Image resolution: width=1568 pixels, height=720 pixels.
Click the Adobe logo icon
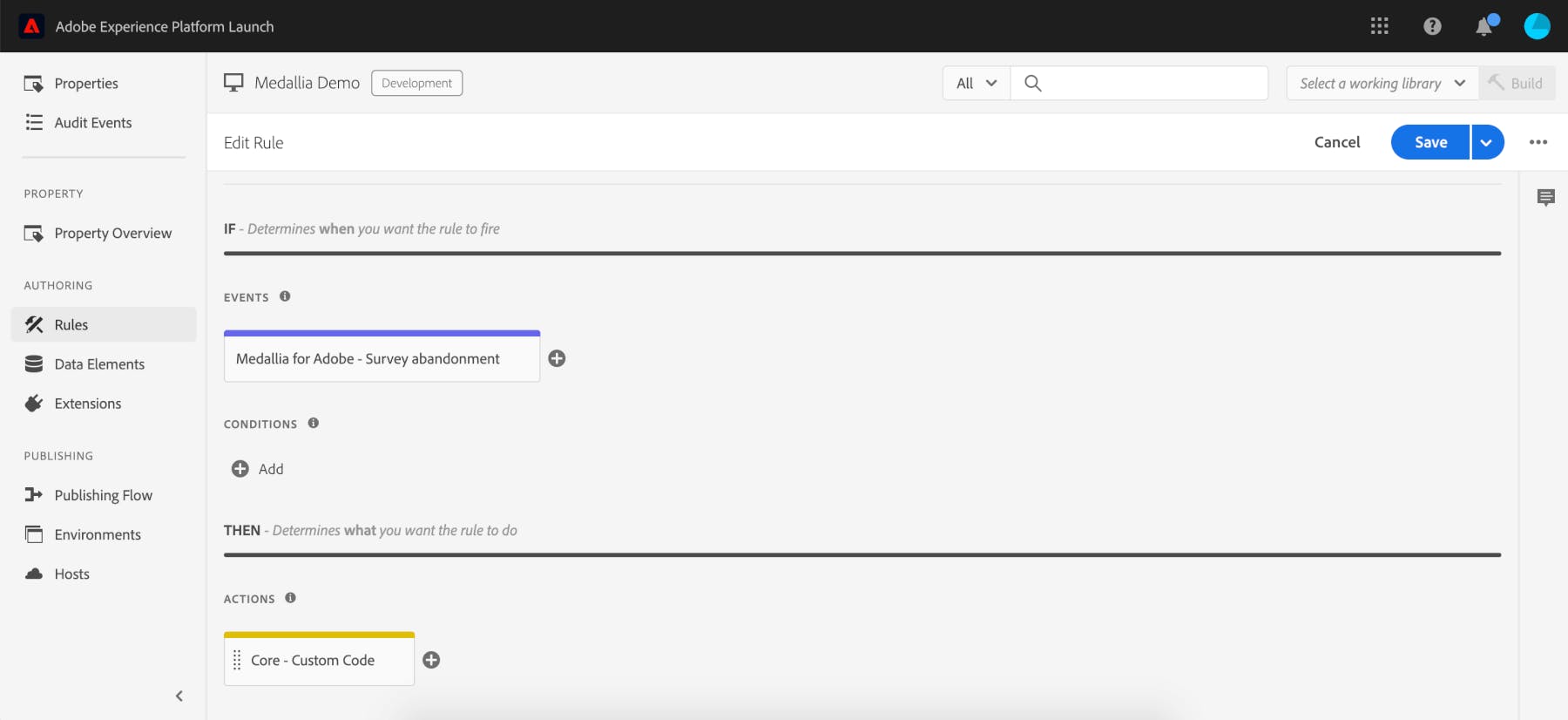click(x=32, y=26)
